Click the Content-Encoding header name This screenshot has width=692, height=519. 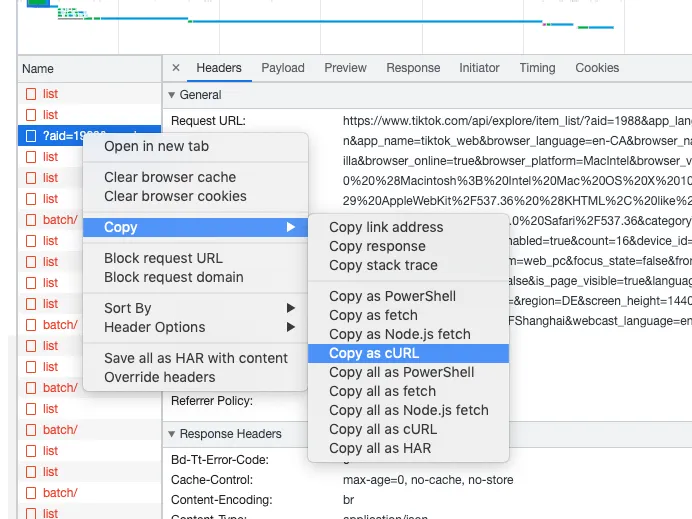tap(222, 500)
